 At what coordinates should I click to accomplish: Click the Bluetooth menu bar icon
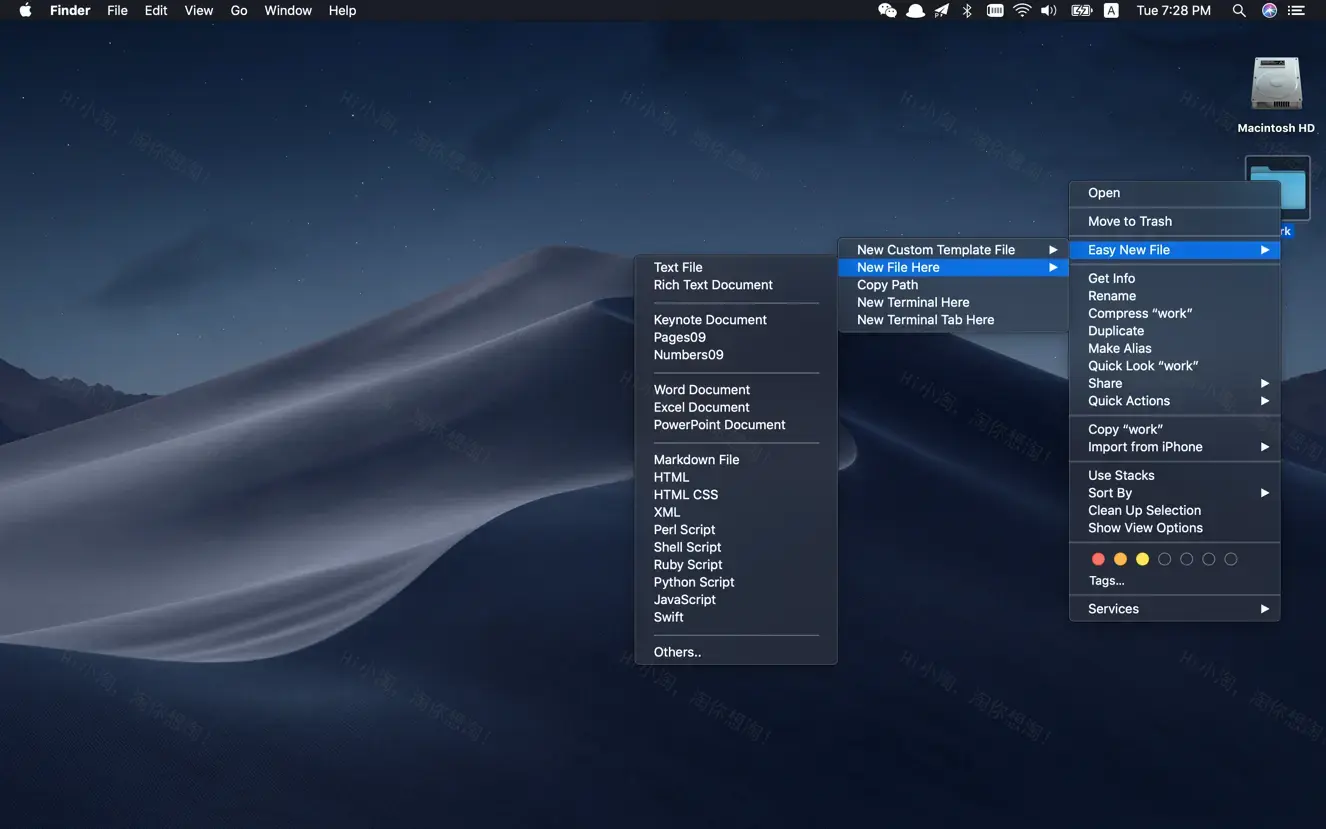tap(966, 10)
